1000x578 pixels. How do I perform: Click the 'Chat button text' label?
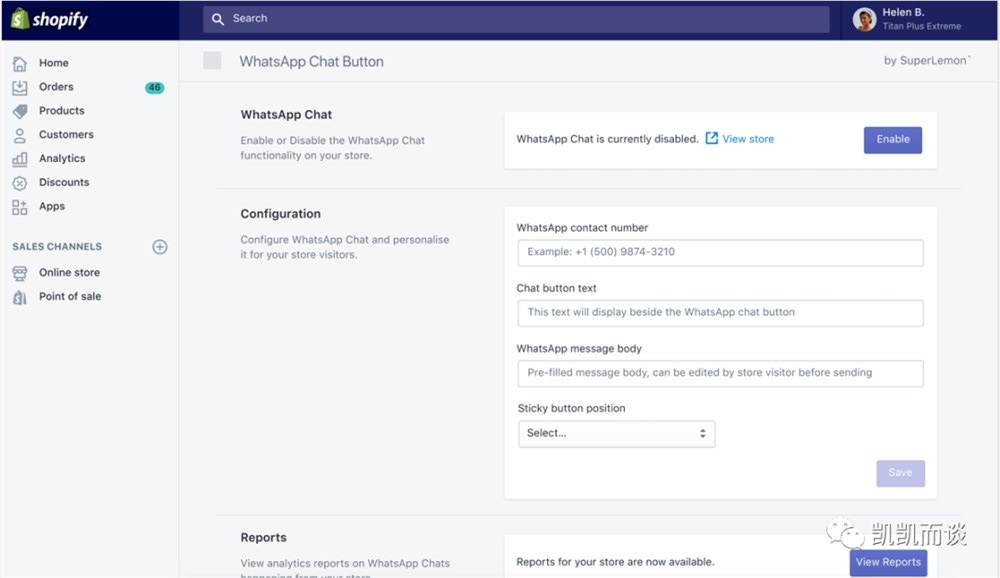point(556,288)
